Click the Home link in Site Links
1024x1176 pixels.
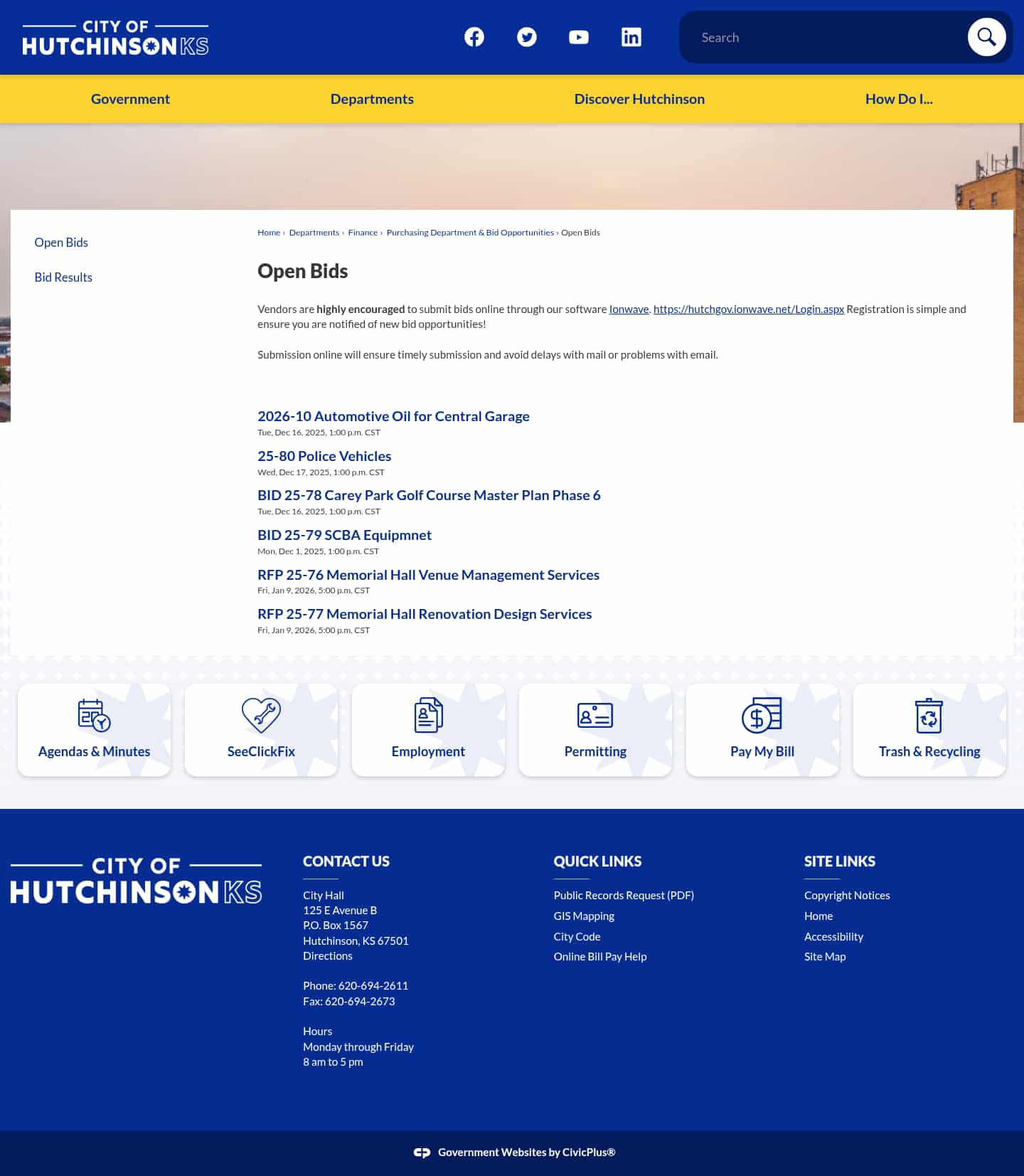pyautogui.click(x=818, y=916)
